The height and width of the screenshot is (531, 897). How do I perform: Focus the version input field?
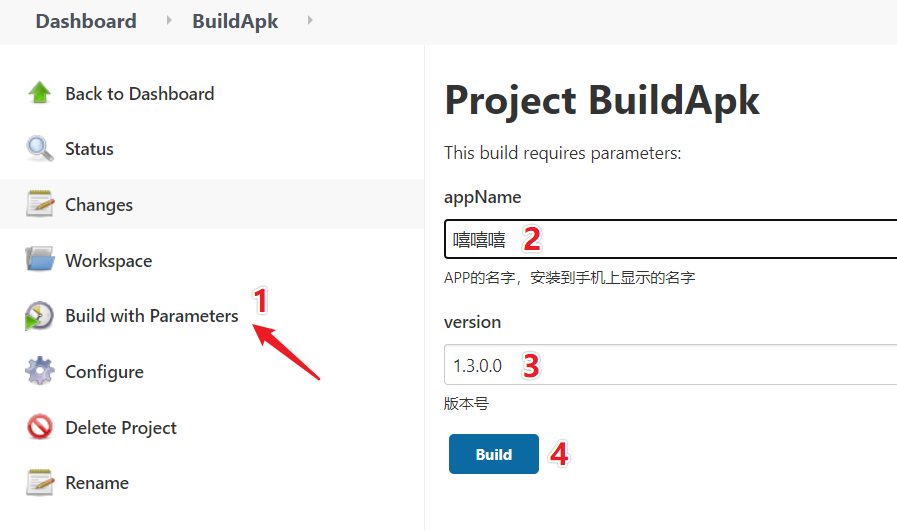click(670, 365)
